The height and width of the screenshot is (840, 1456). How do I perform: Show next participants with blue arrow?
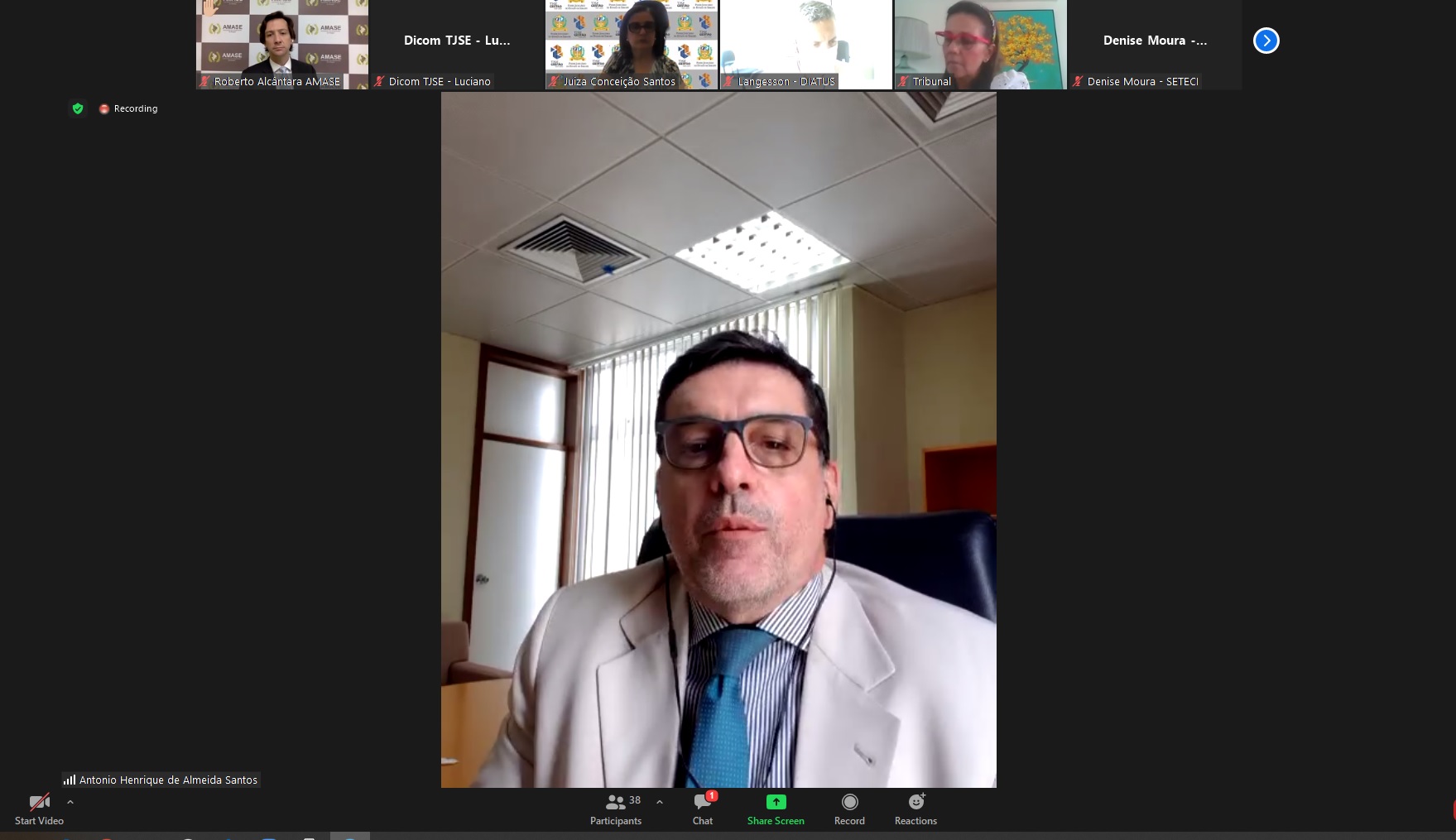pyautogui.click(x=1266, y=41)
